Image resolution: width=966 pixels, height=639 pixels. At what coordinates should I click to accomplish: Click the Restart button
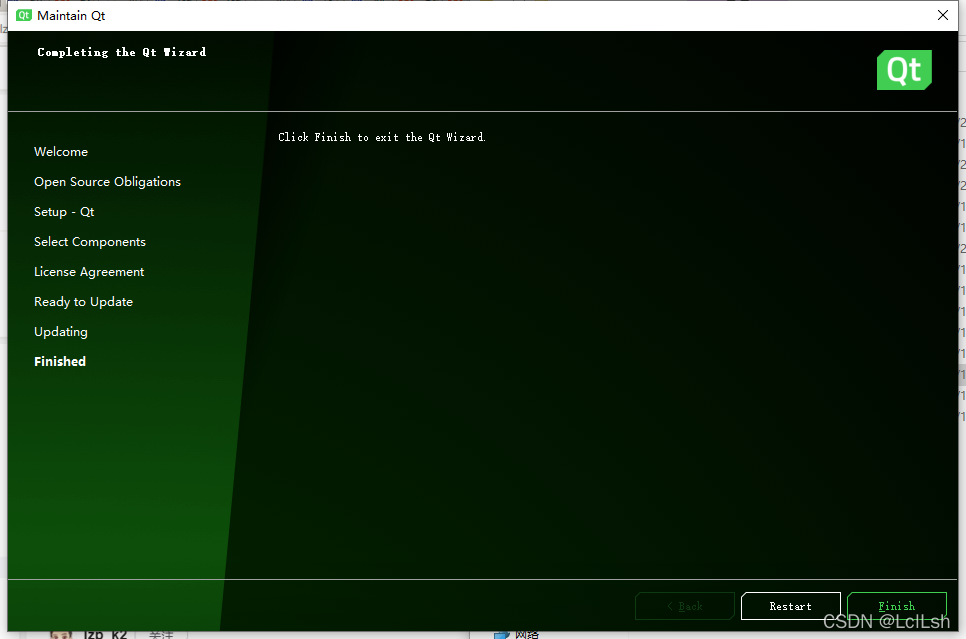(790, 606)
